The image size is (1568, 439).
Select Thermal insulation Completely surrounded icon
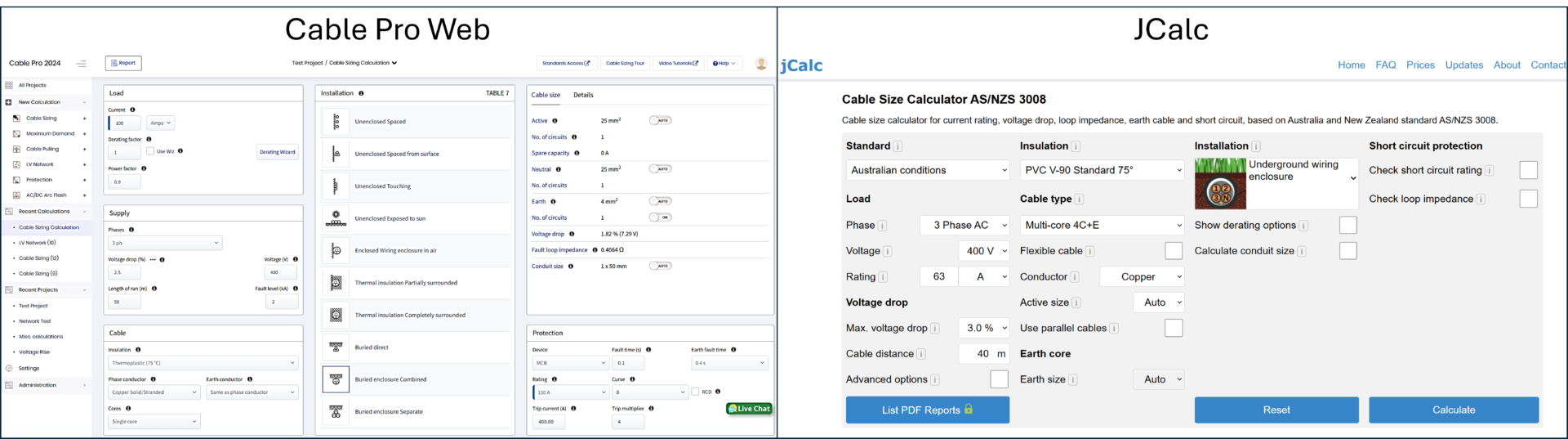336,315
